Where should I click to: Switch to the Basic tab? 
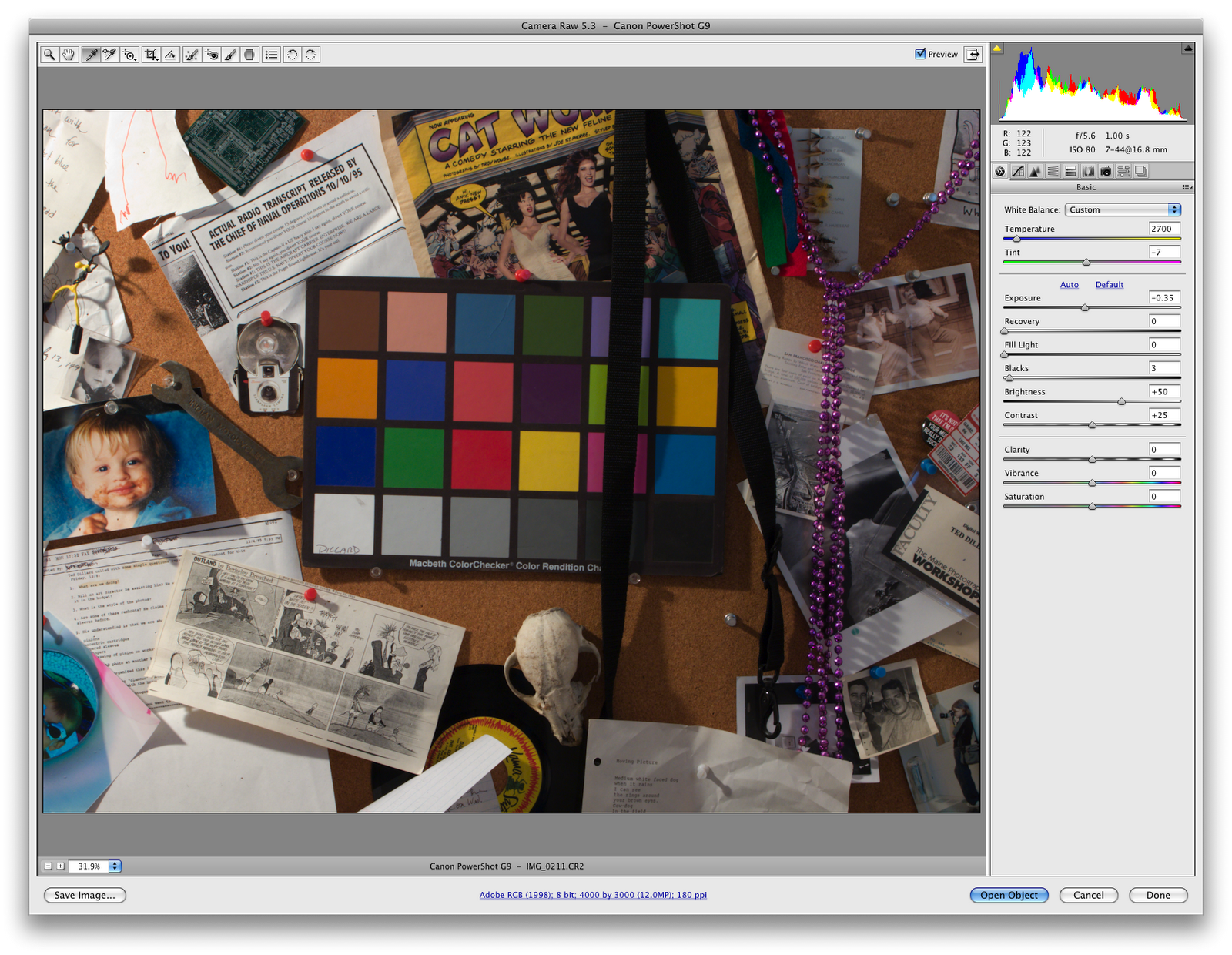pyautogui.click(x=1000, y=171)
